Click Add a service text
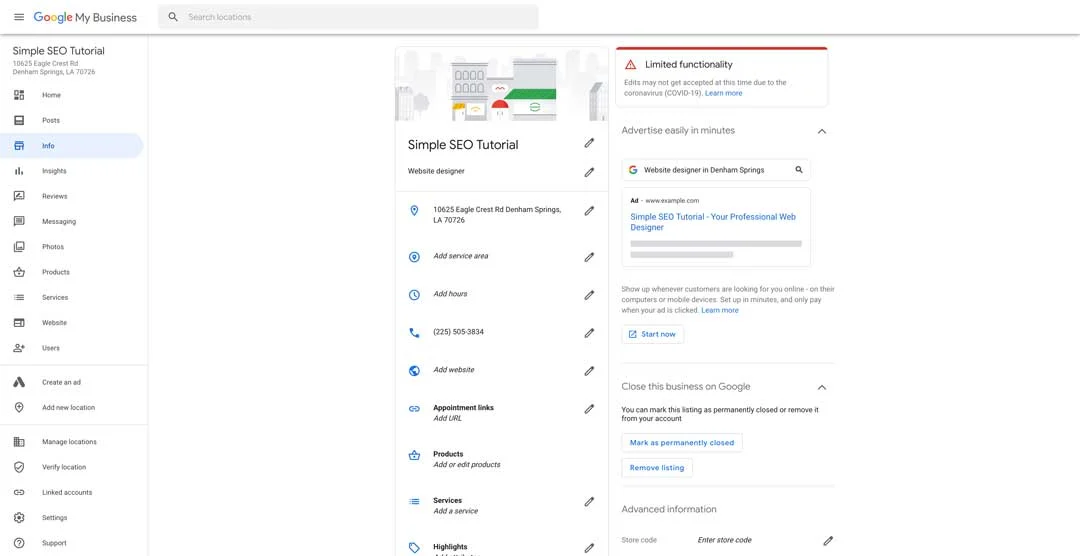 (455, 511)
